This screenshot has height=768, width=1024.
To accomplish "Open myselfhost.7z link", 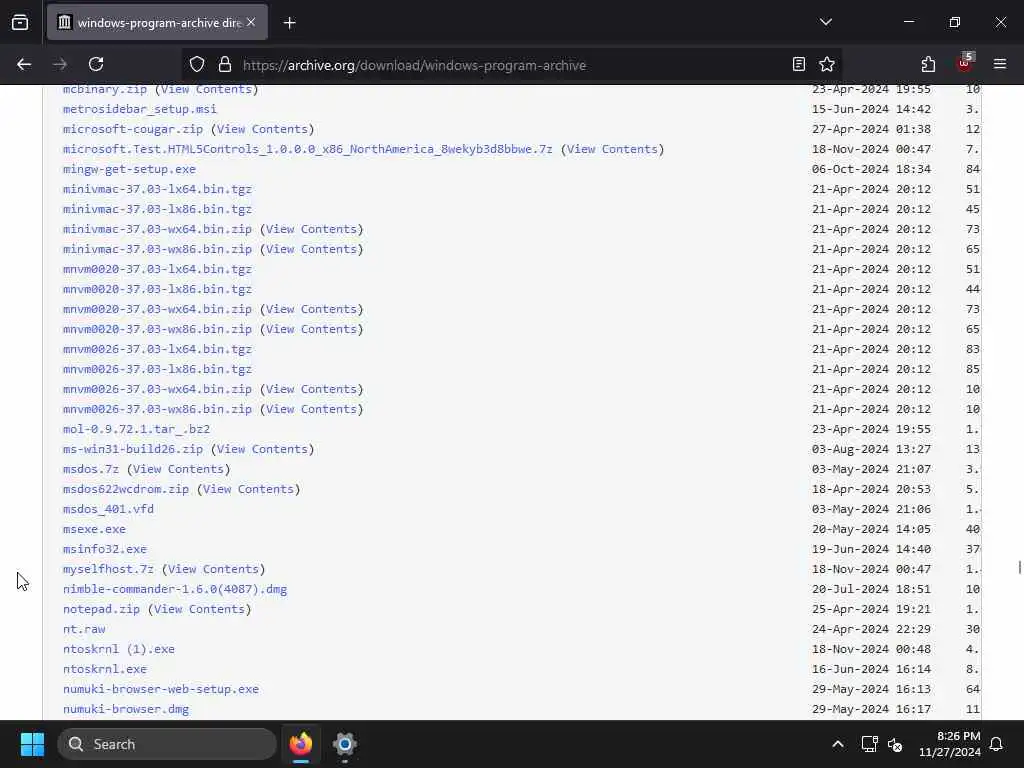I will coord(108,569).
